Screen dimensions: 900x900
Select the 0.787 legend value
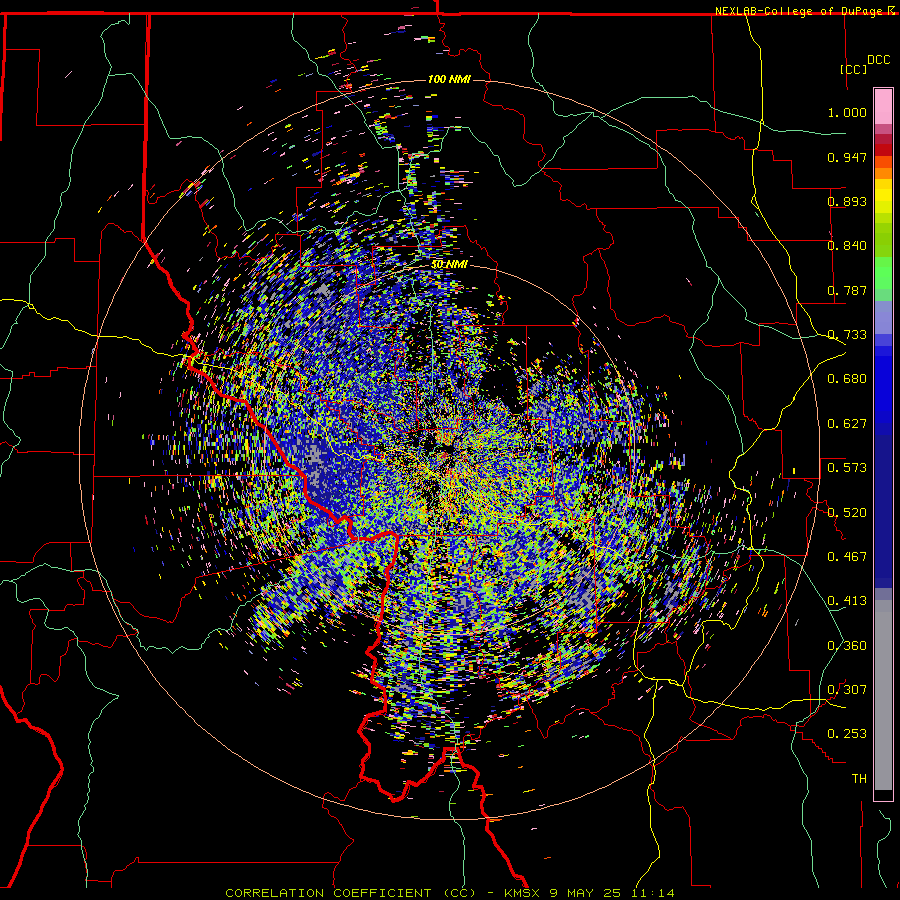click(847, 290)
